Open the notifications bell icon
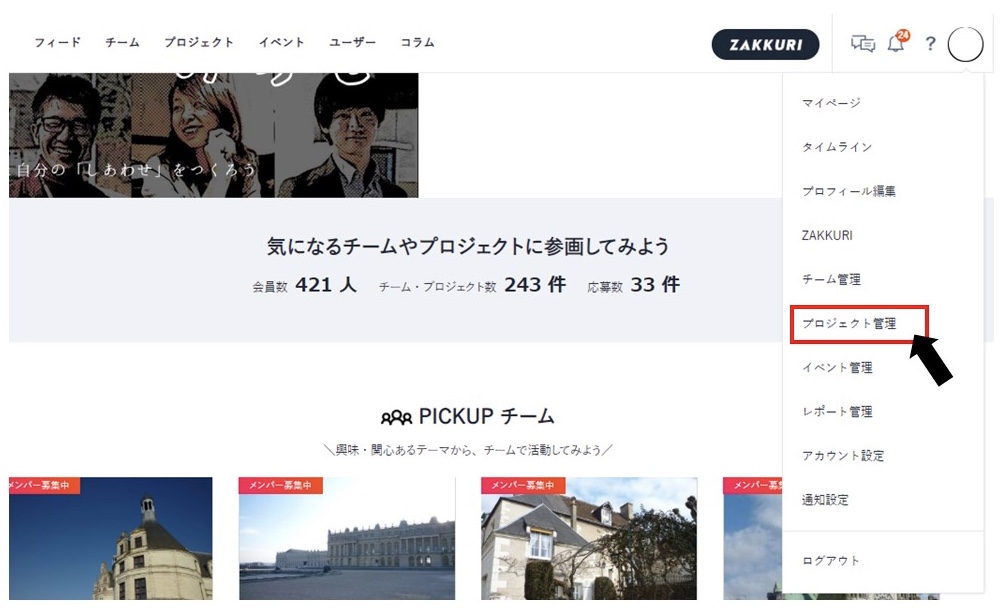 coord(896,45)
